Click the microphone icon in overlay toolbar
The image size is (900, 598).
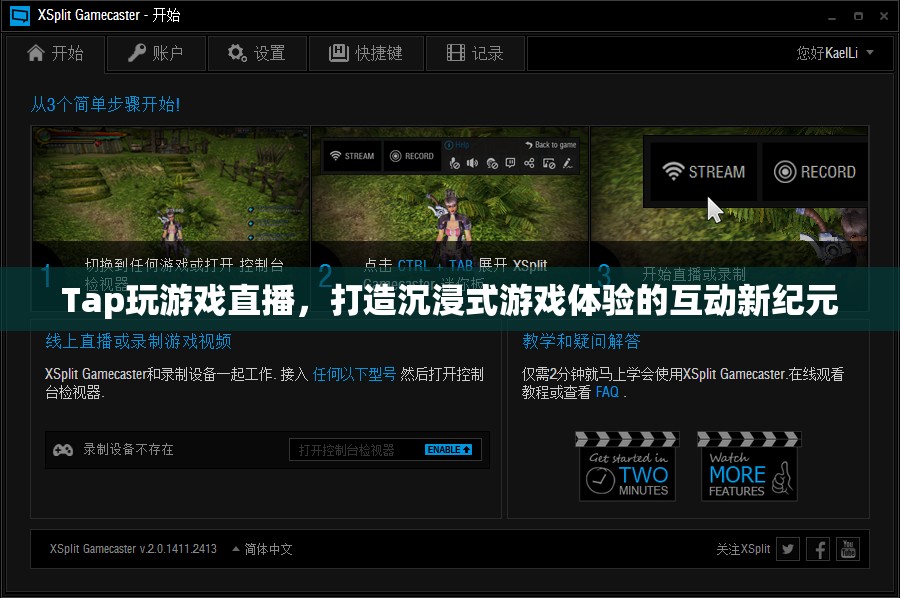[x=455, y=163]
